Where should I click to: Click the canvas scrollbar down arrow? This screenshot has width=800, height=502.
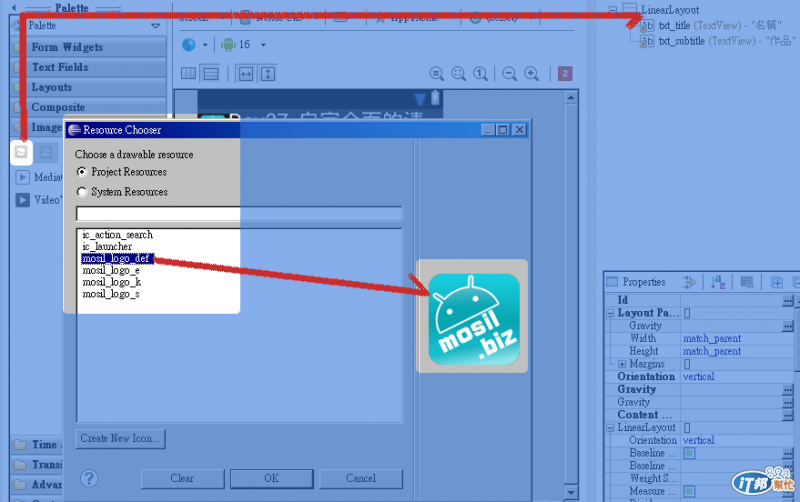(571, 493)
